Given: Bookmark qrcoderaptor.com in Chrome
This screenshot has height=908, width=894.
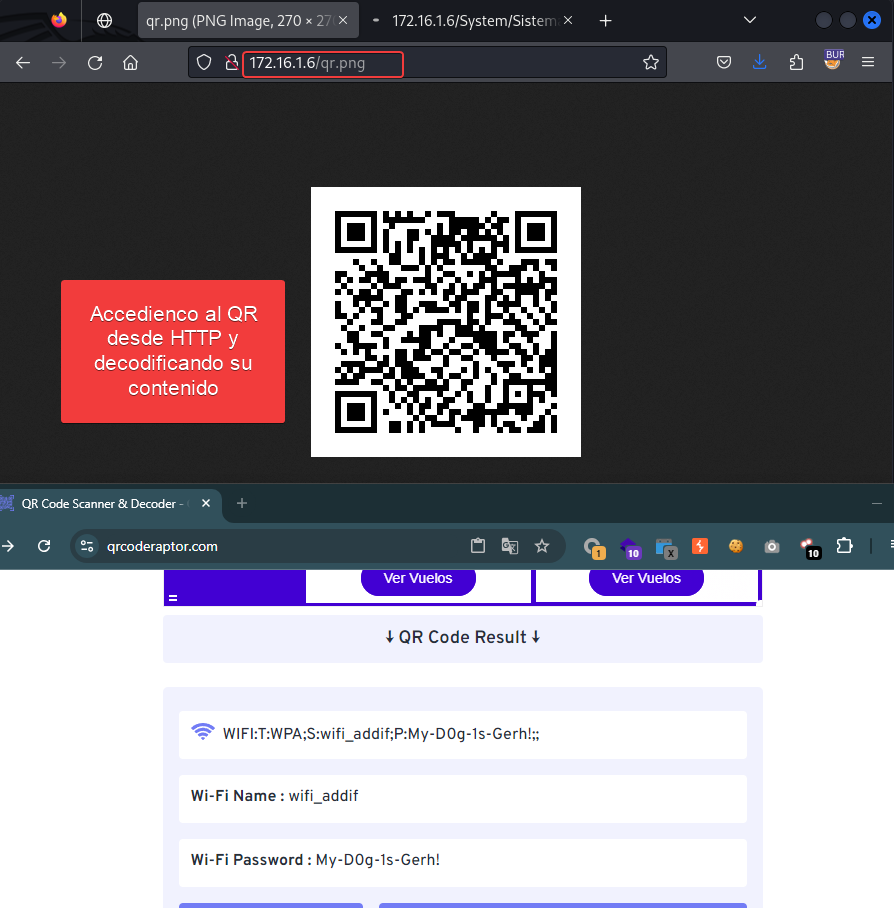Looking at the screenshot, I should tap(542, 546).
